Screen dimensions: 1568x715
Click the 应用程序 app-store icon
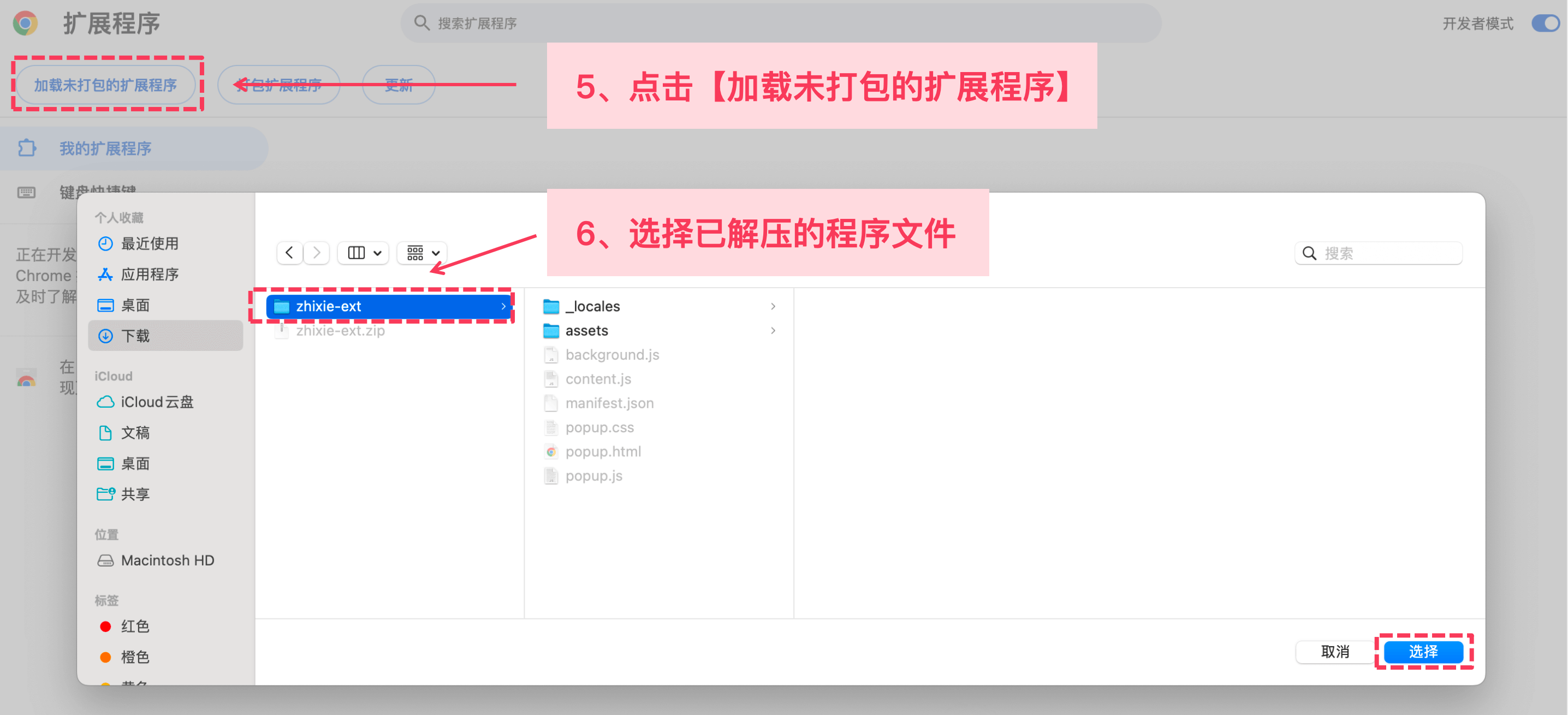(x=105, y=274)
